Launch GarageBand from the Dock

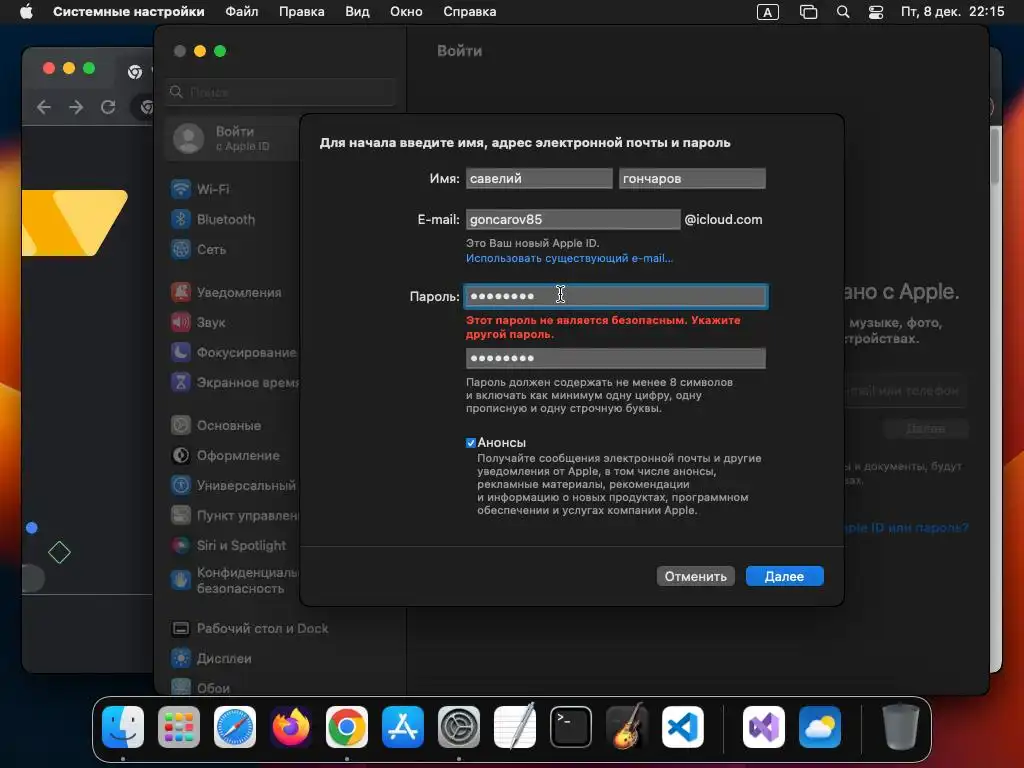tap(627, 727)
